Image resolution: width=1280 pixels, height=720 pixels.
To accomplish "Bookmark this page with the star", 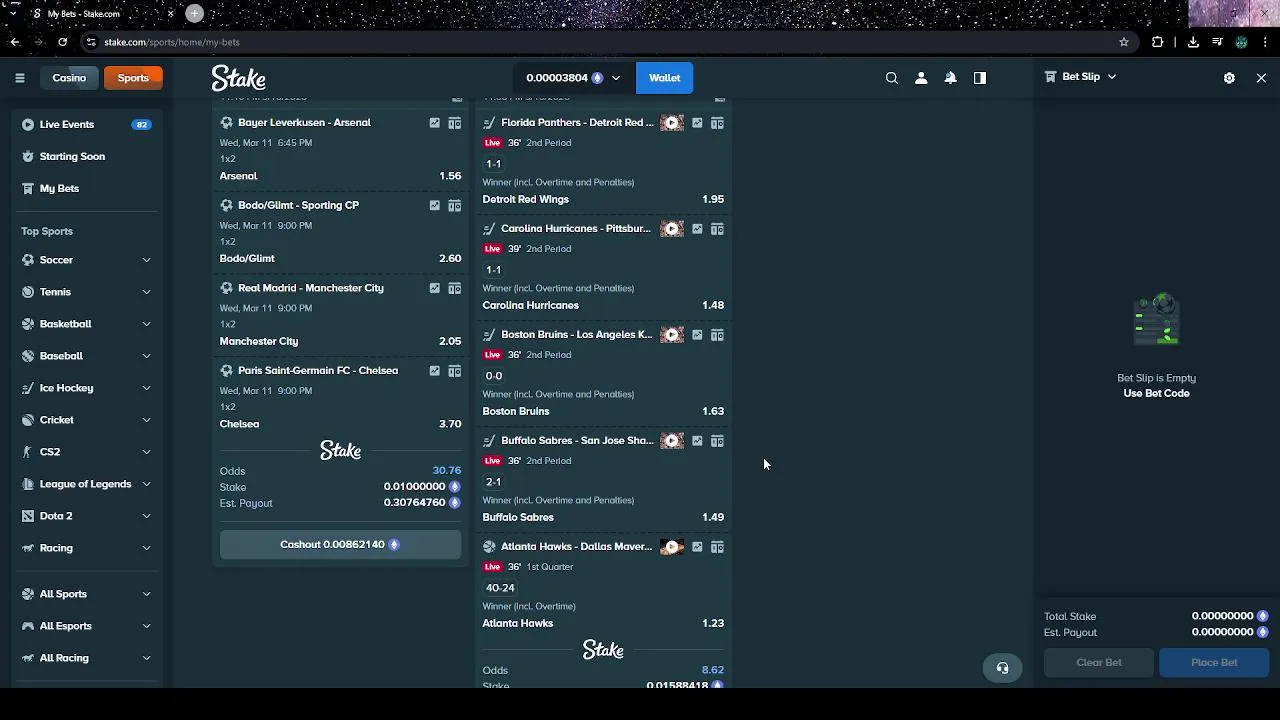I will 1124,42.
